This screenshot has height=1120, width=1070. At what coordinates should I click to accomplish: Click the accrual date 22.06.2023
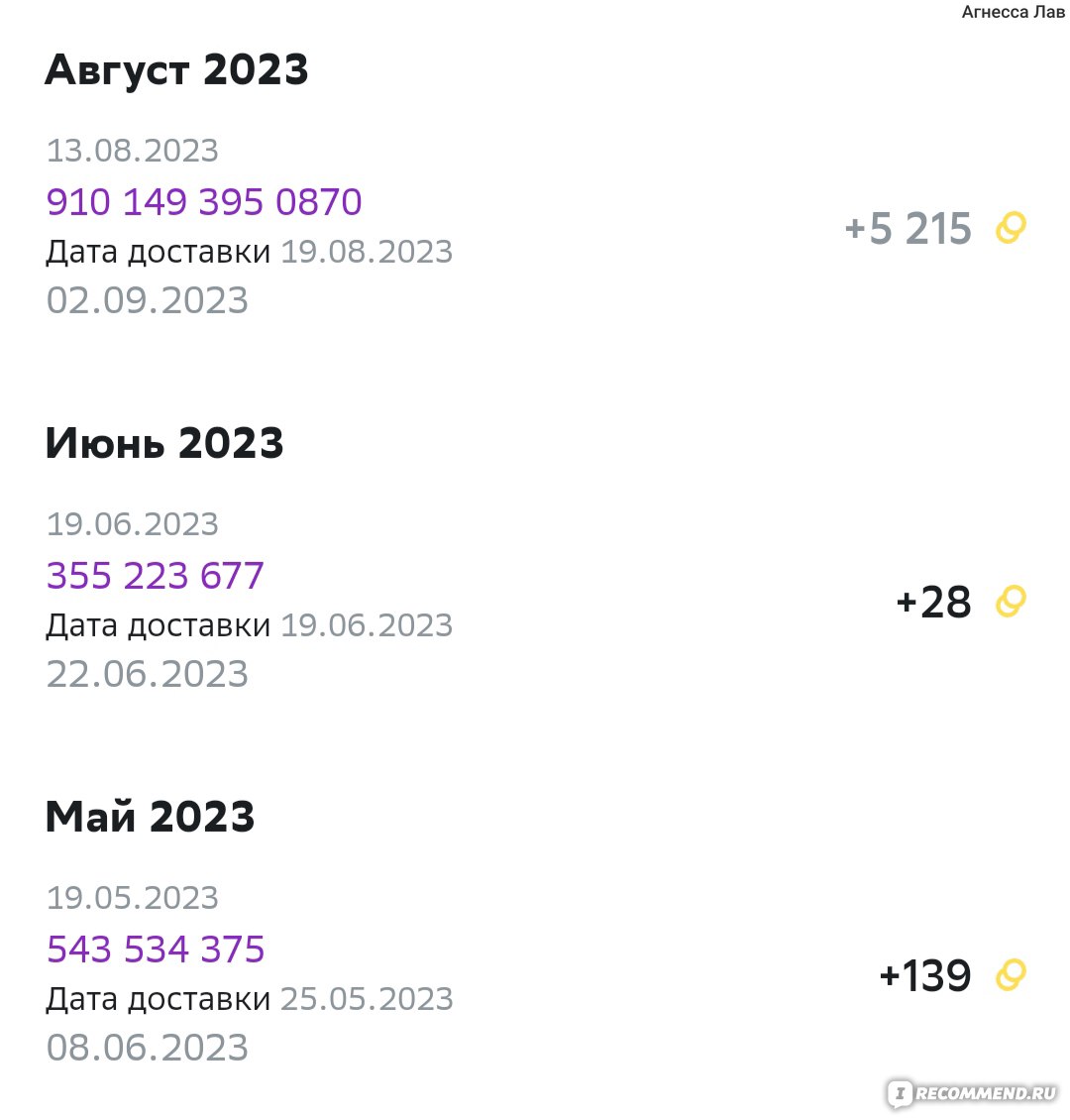147,674
